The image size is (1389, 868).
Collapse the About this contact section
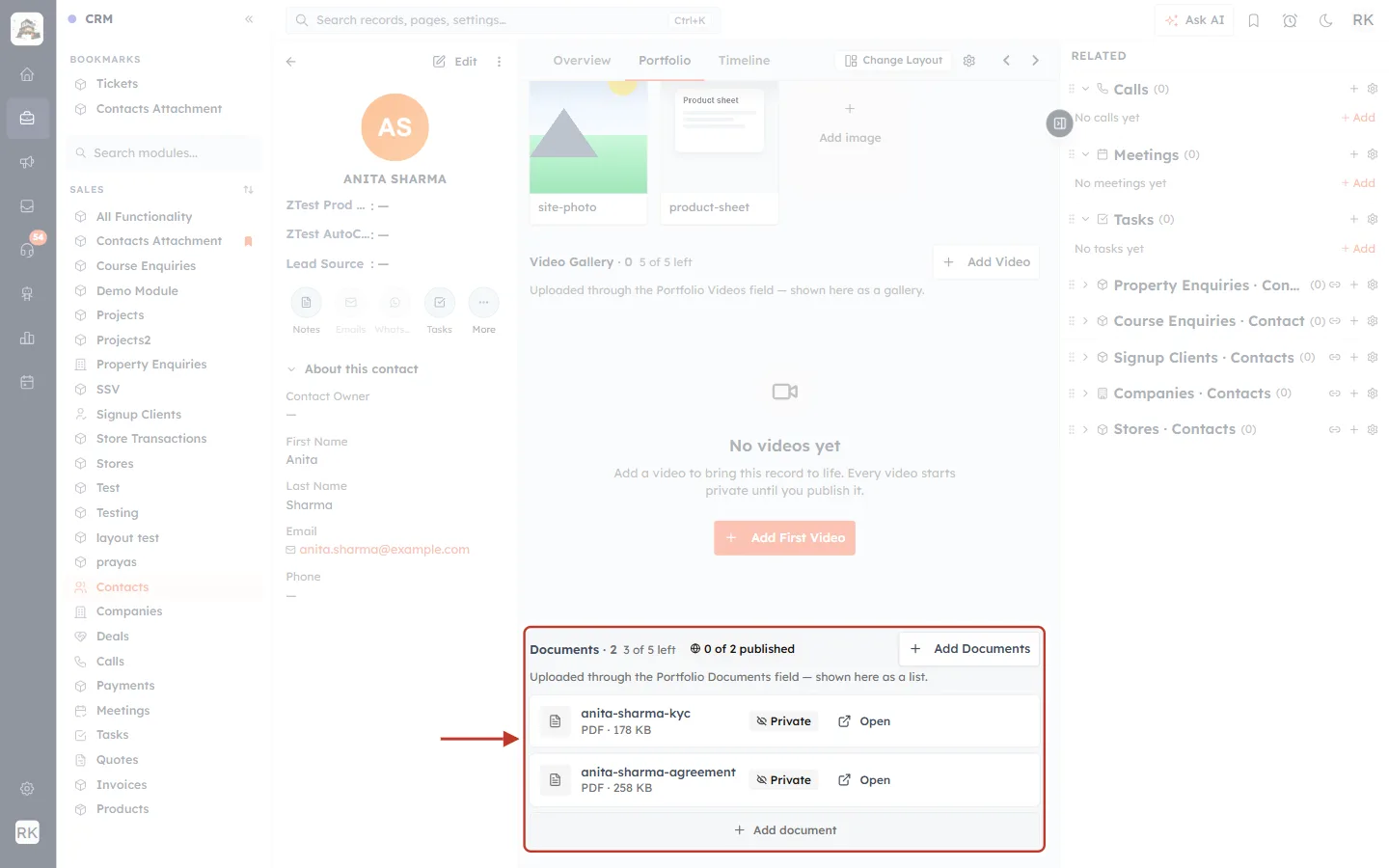click(291, 369)
